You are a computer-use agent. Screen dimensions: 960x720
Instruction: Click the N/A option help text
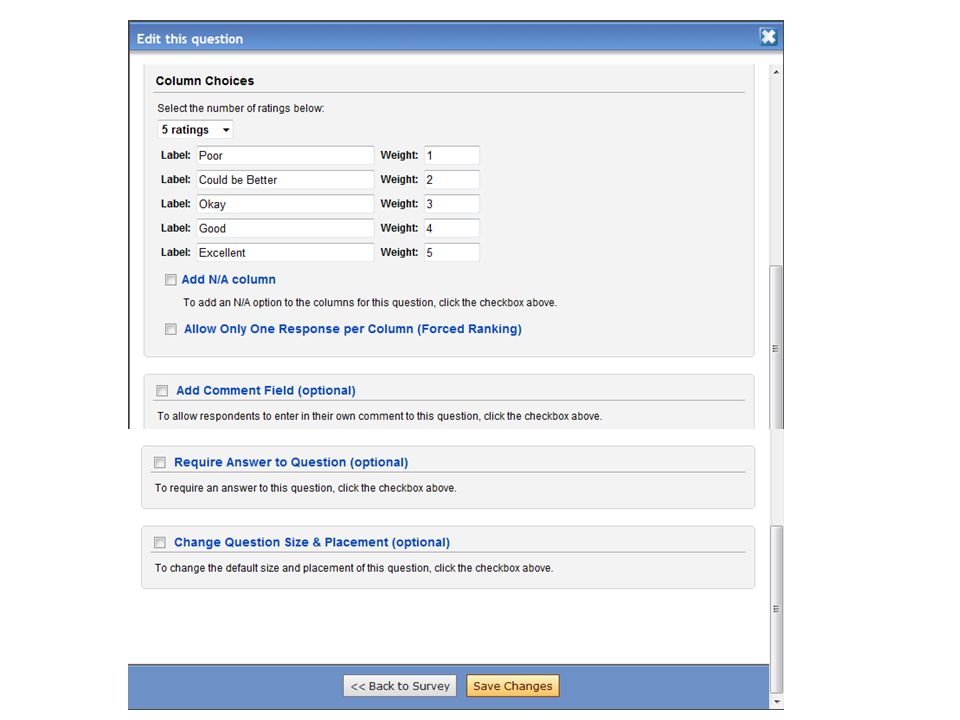pos(370,302)
